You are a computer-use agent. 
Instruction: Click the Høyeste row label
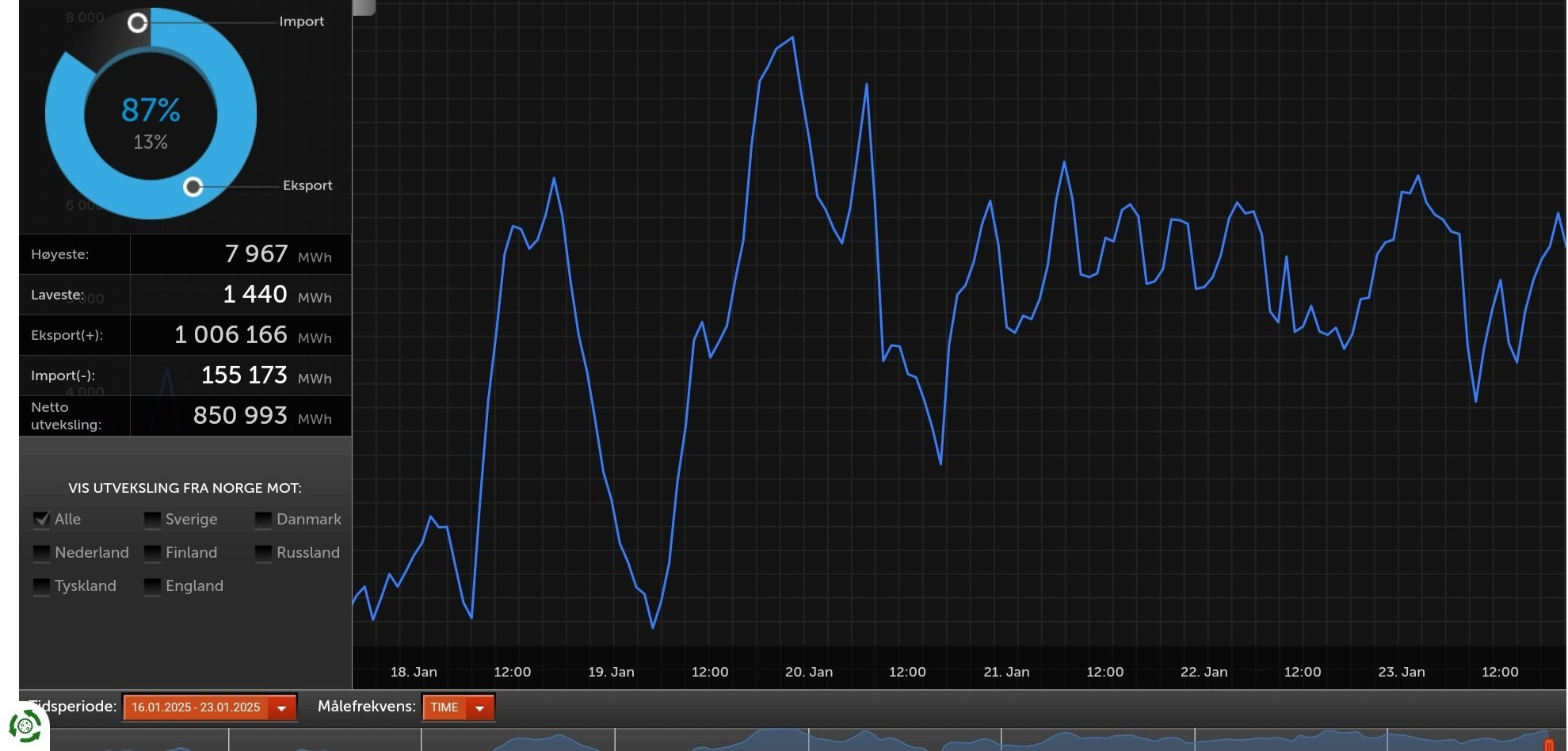tap(60, 254)
